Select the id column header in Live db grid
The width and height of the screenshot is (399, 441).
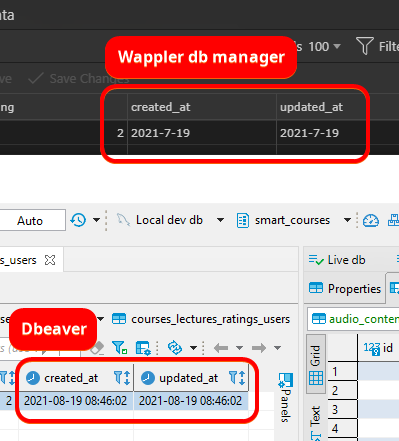point(378,348)
